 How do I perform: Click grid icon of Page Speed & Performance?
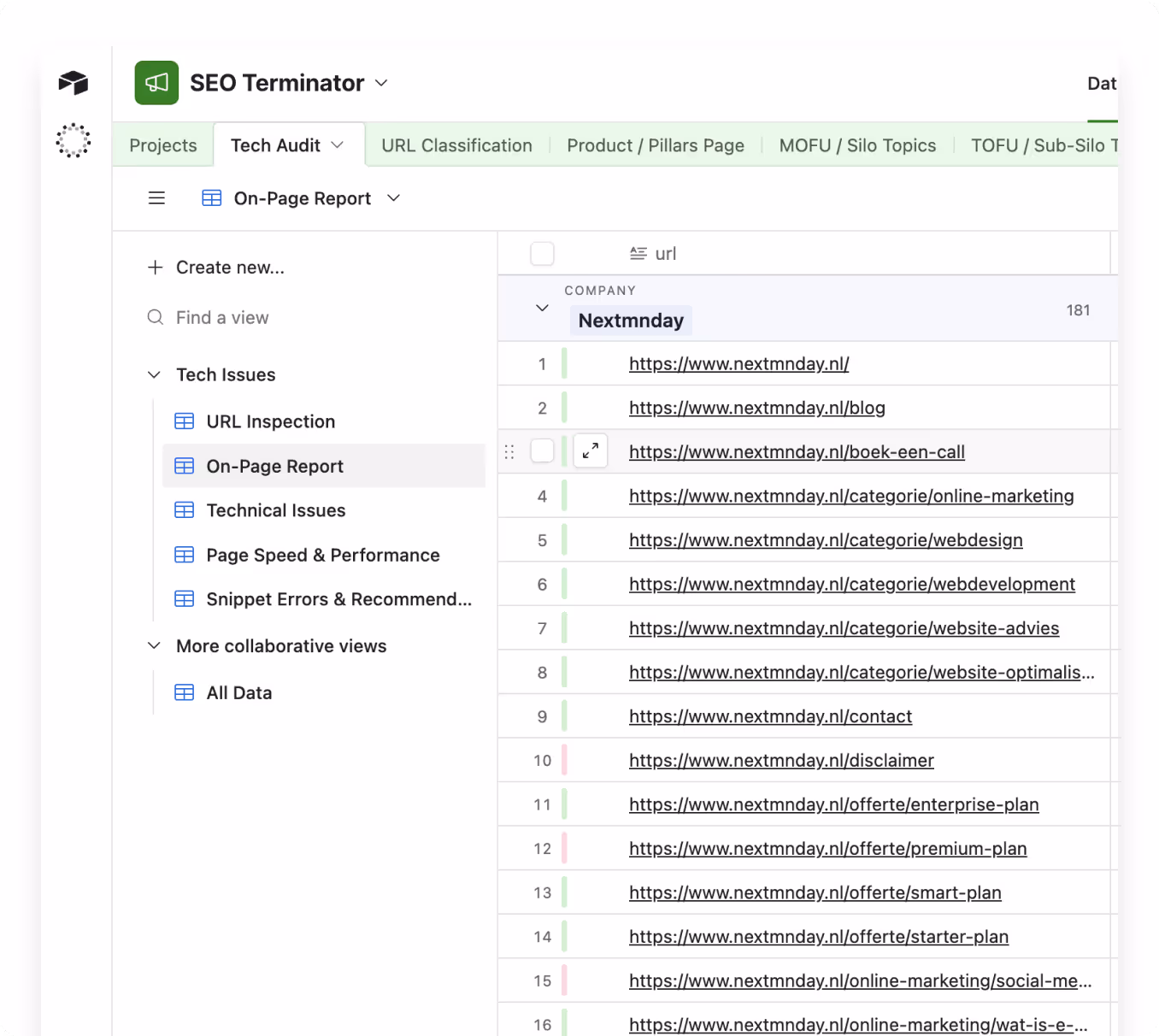click(x=185, y=555)
